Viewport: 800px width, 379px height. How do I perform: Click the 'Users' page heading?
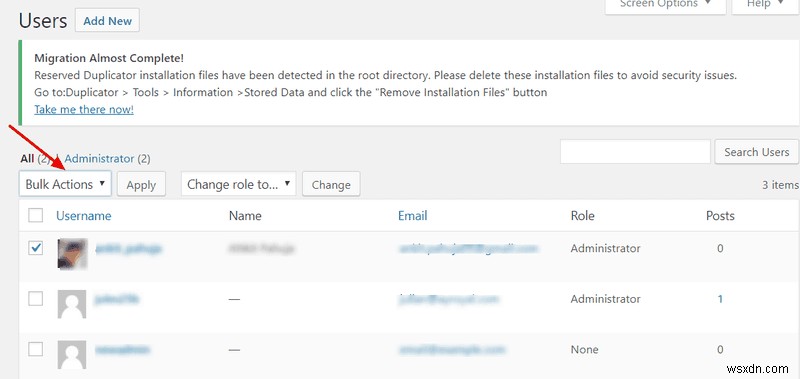[x=43, y=21]
